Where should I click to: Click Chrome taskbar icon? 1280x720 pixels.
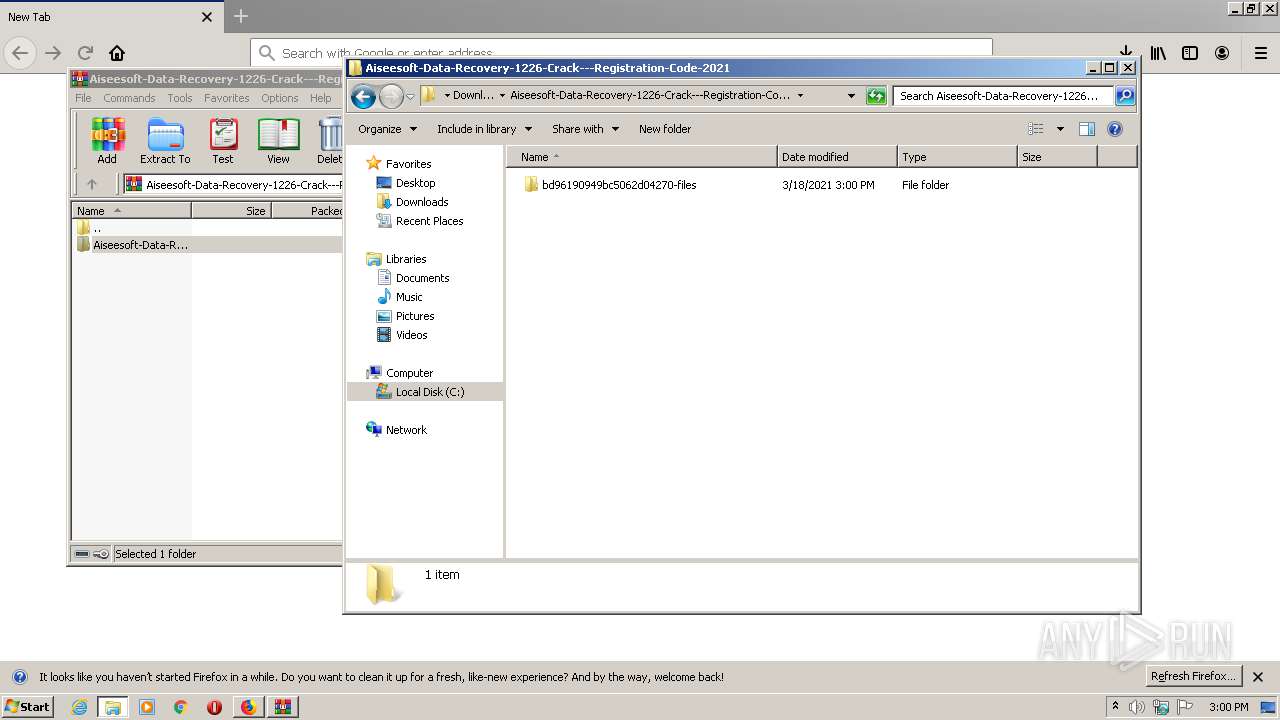click(181, 707)
